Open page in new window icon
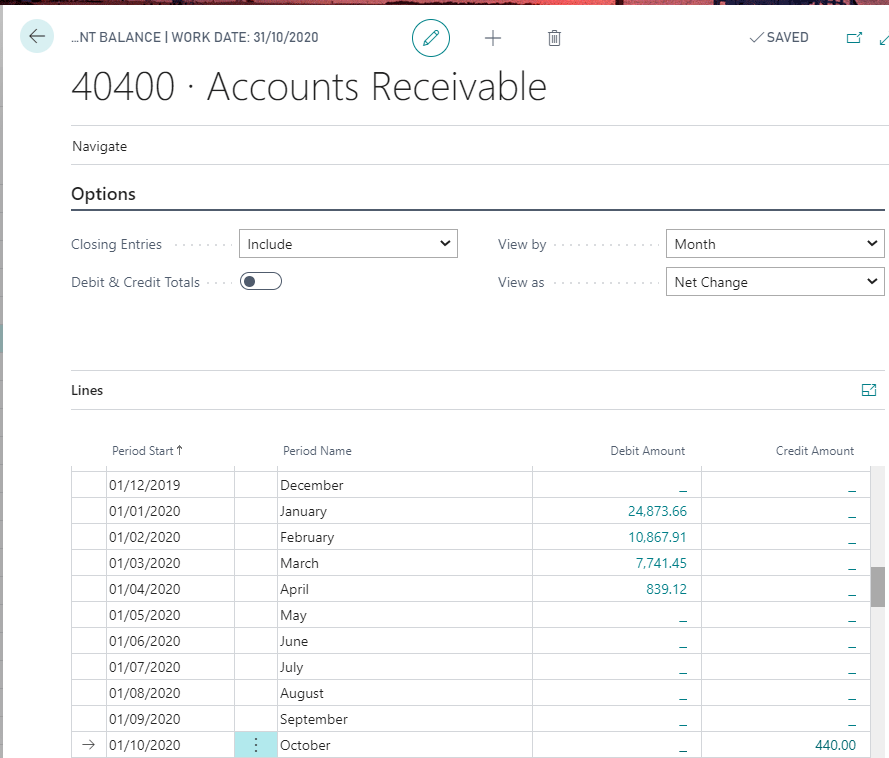The image size is (889, 758). 854,38
